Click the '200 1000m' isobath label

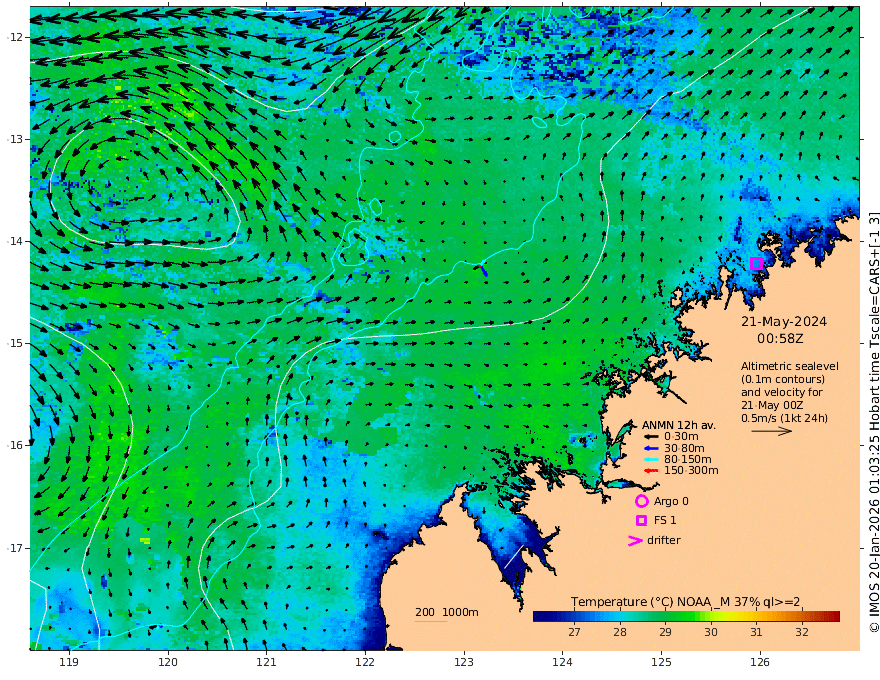tap(447, 612)
